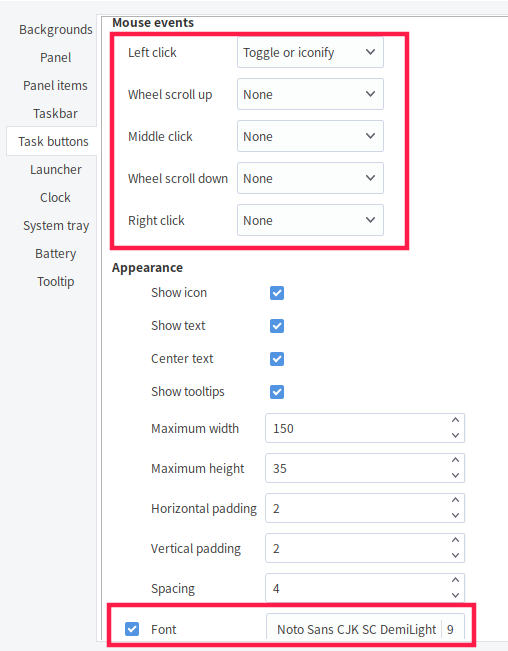Toggle the Center text checkbox
This screenshot has width=508, height=651.
[x=277, y=359]
